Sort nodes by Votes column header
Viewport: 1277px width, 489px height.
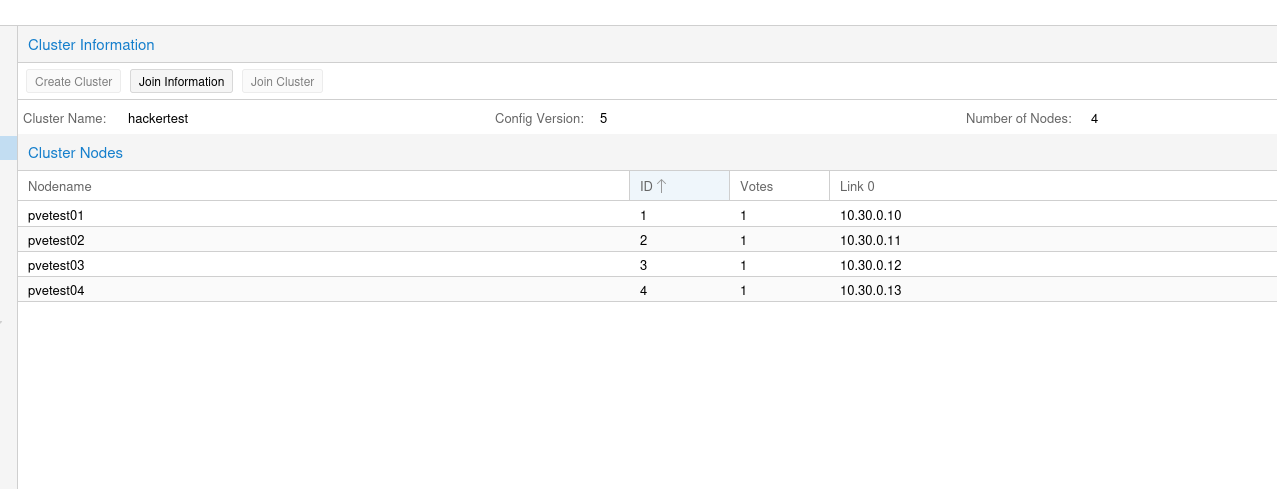(x=756, y=186)
